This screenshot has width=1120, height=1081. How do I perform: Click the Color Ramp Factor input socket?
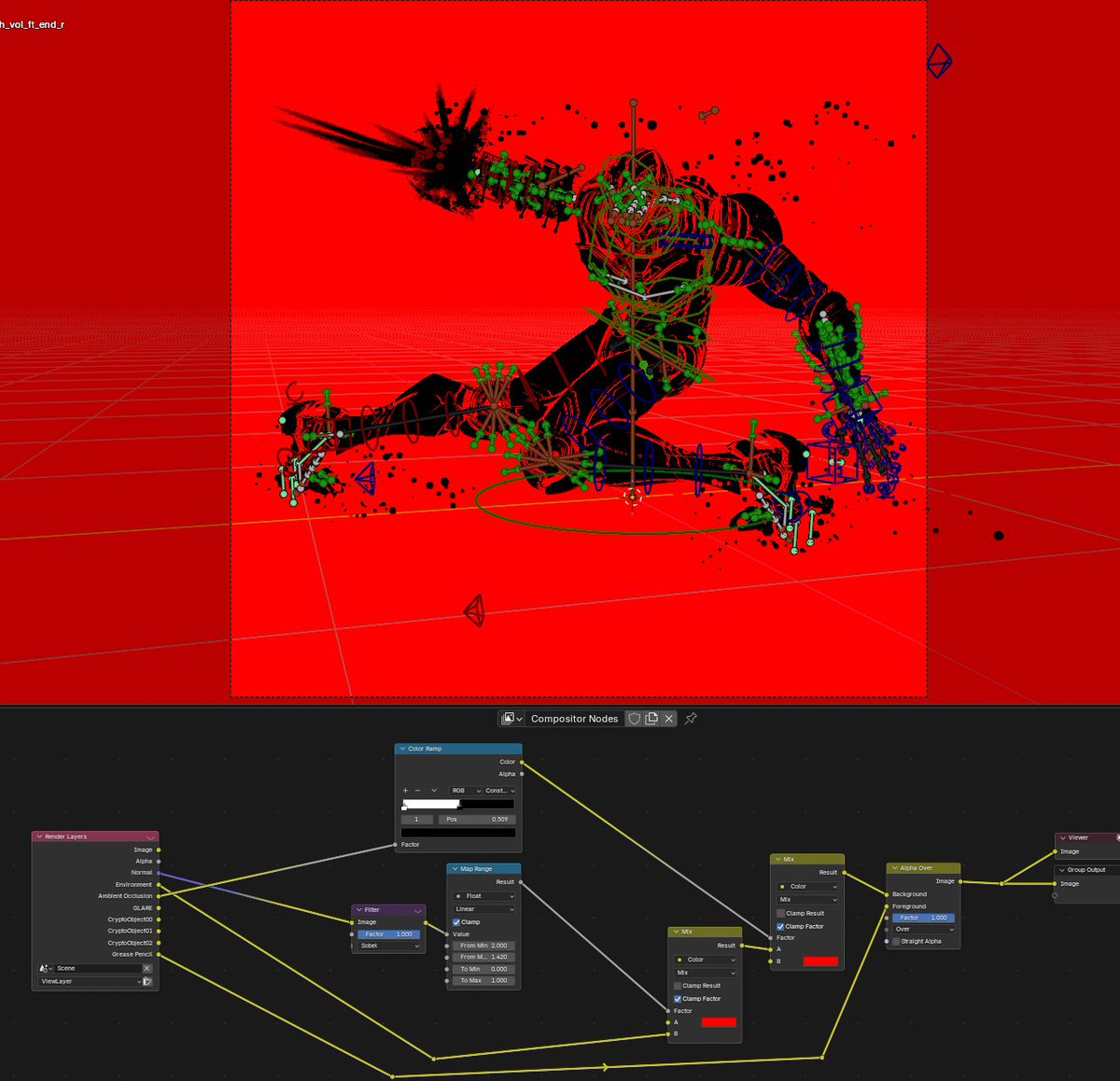click(396, 845)
